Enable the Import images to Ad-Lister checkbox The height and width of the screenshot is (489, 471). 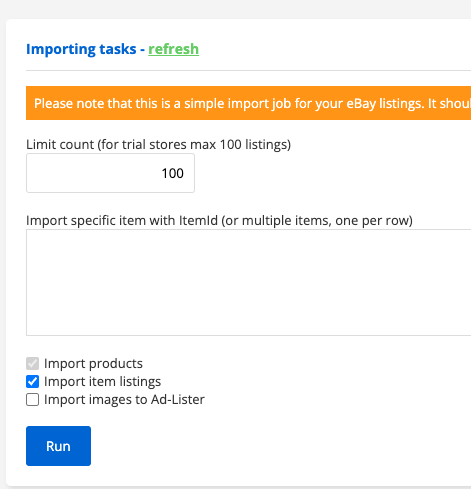coord(32,399)
